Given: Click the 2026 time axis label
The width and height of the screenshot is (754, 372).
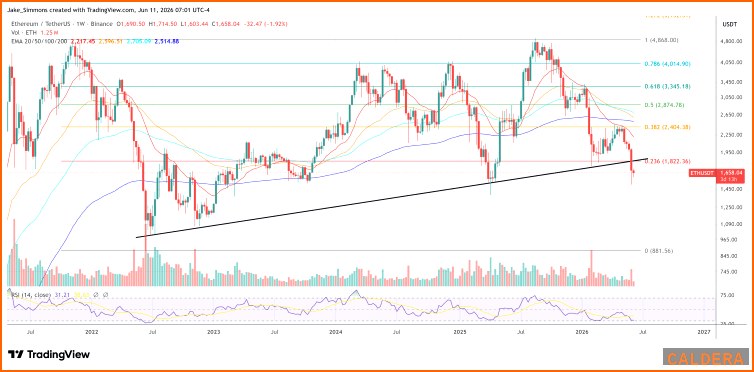Looking at the screenshot, I should point(582,332).
